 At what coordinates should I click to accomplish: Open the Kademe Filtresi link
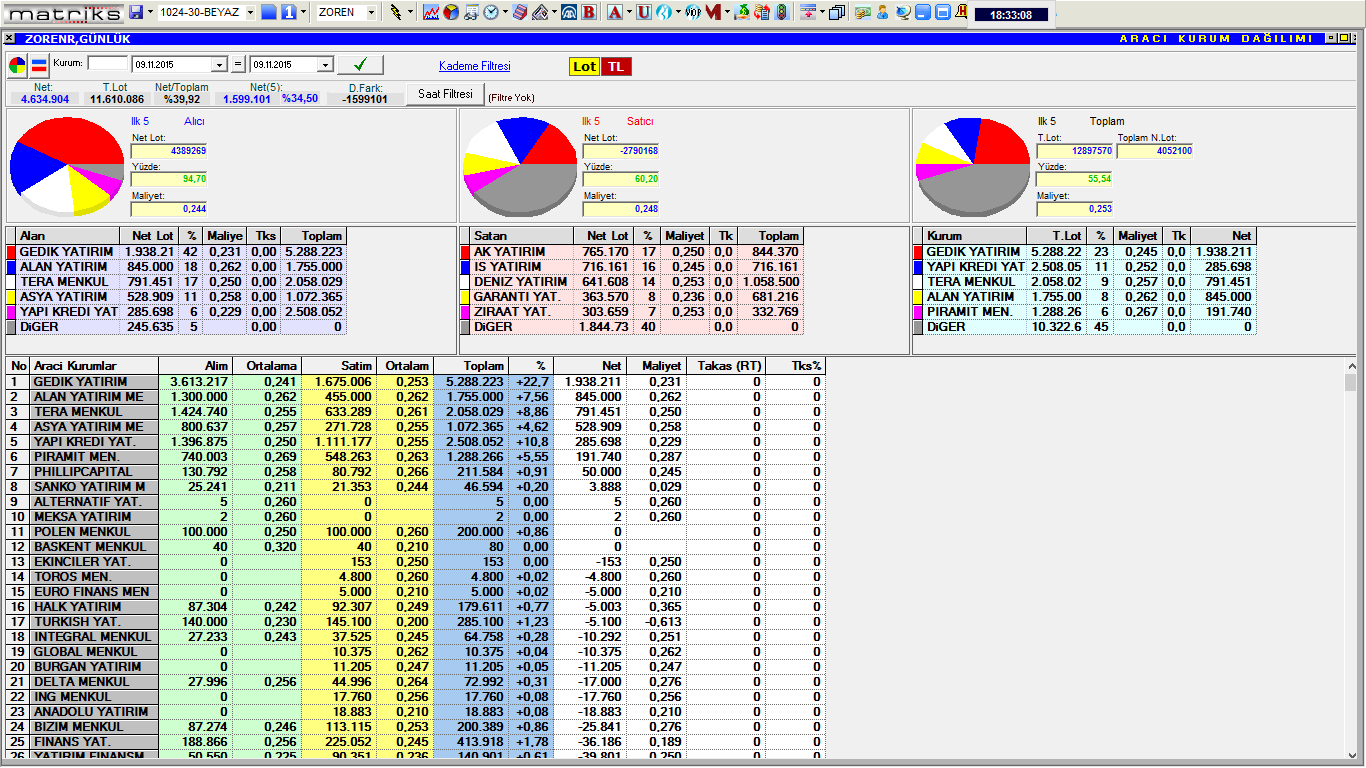point(474,66)
